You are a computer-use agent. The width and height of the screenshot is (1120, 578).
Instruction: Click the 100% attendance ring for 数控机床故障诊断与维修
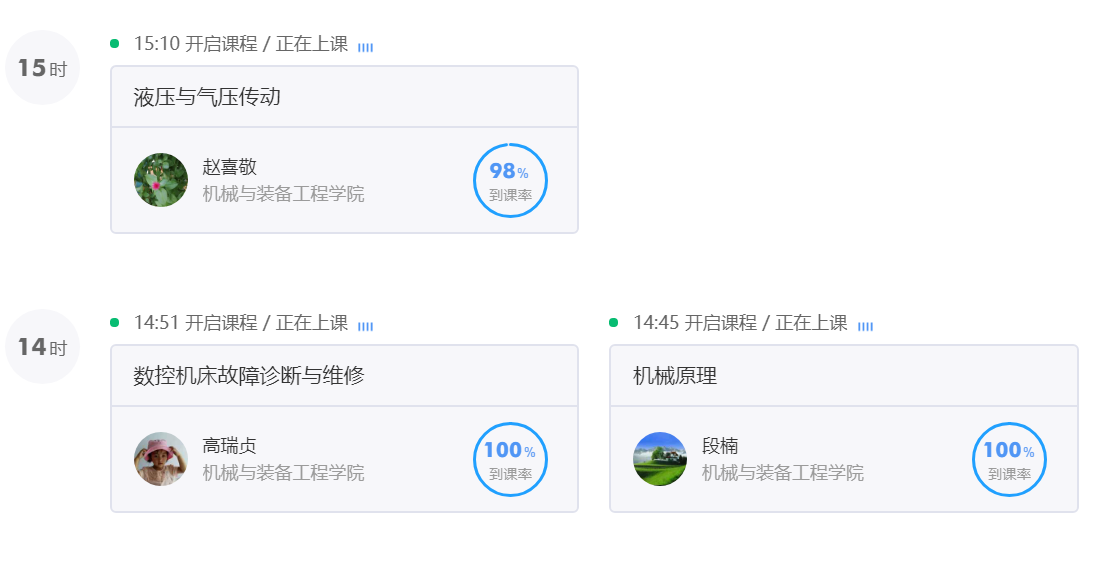[510, 459]
